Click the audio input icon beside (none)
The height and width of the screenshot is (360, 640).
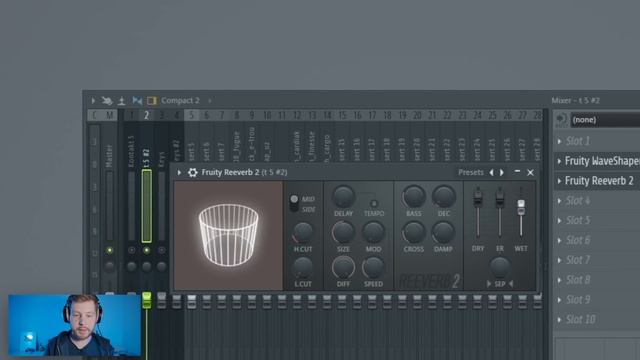pos(562,120)
